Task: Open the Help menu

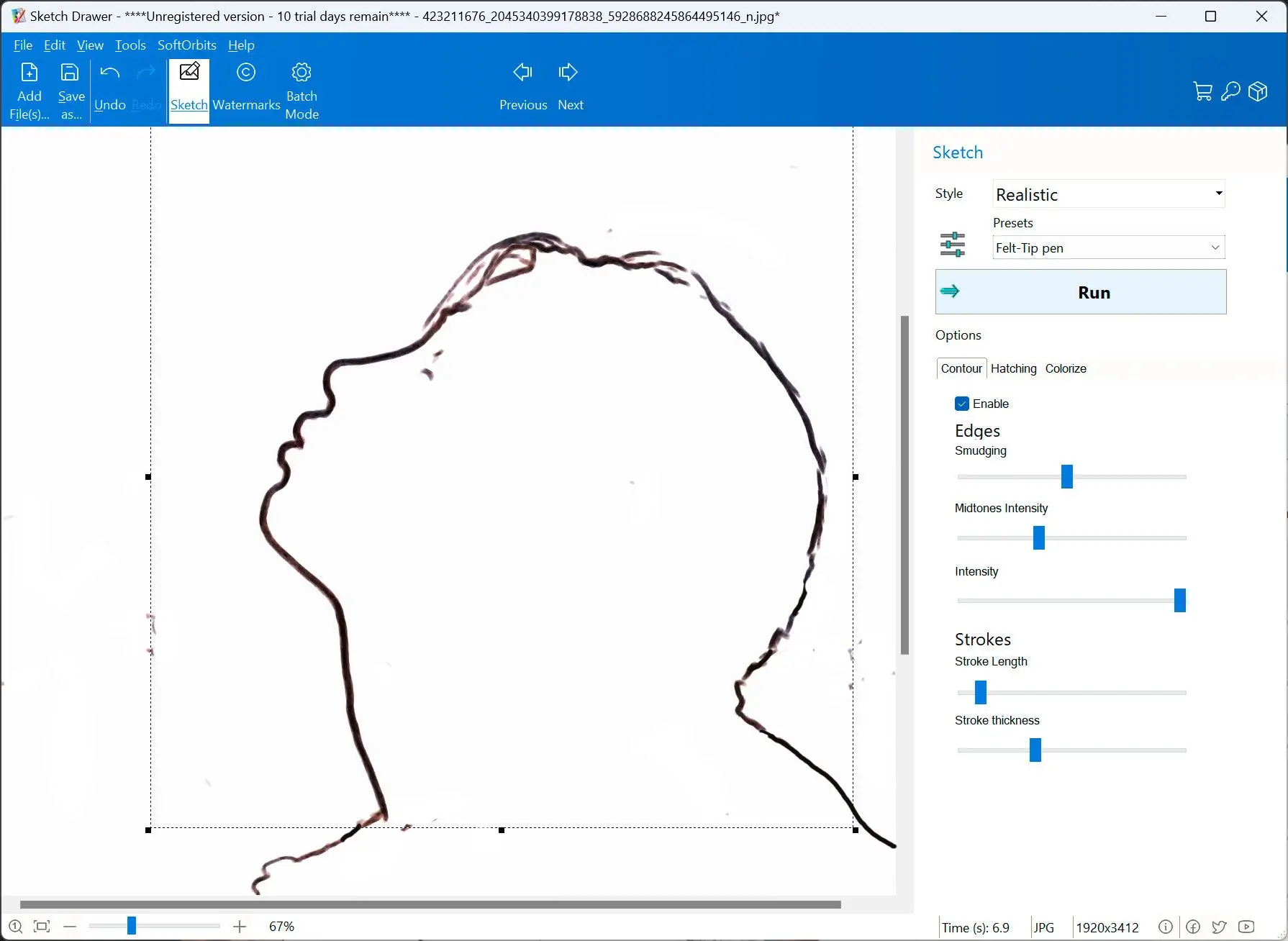Action: tap(241, 45)
